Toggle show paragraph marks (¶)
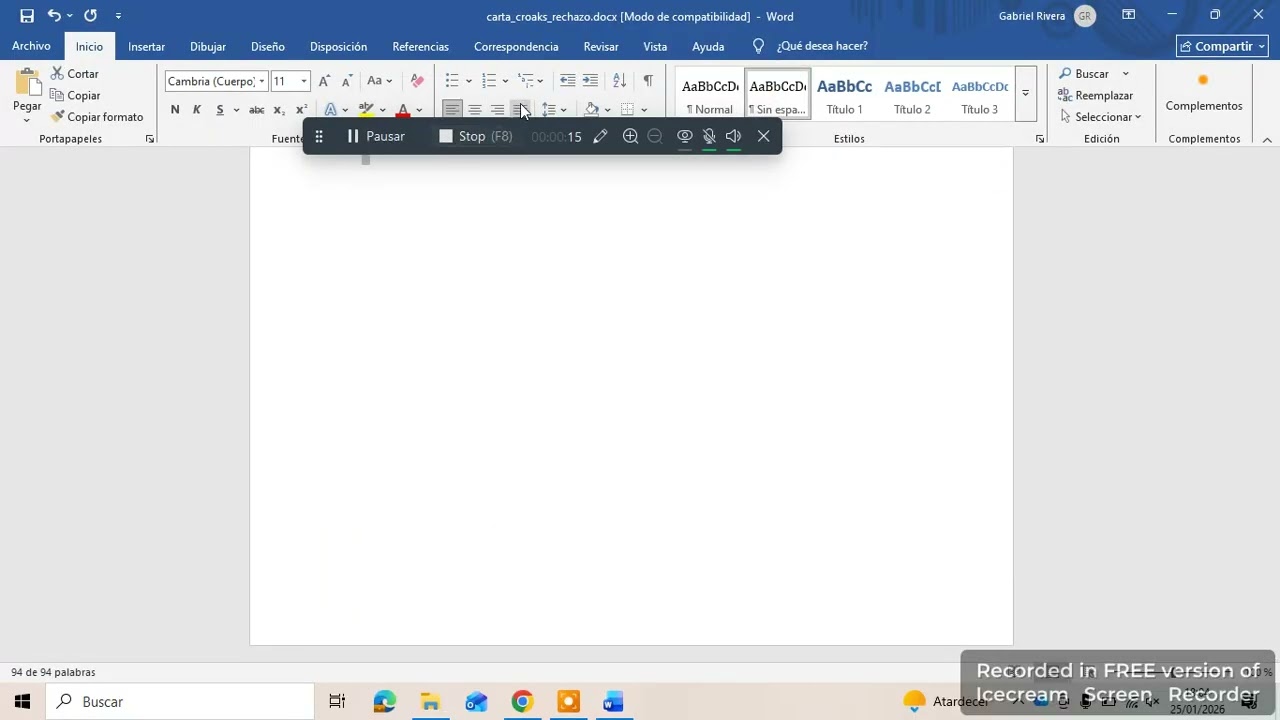The width and height of the screenshot is (1280, 720). pos(648,81)
